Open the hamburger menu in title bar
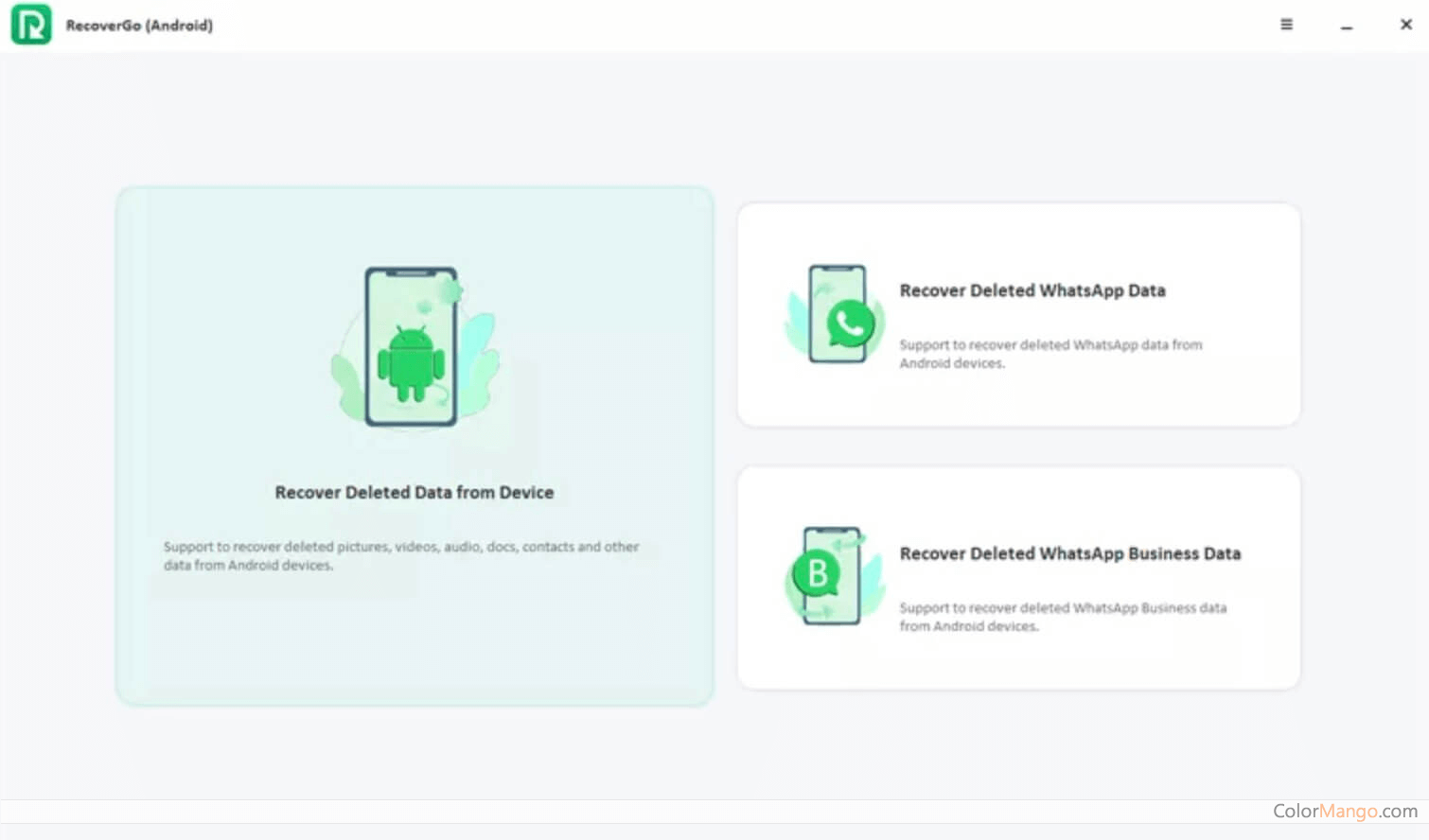This screenshot has height=840, width=1429. [1286, 25]
